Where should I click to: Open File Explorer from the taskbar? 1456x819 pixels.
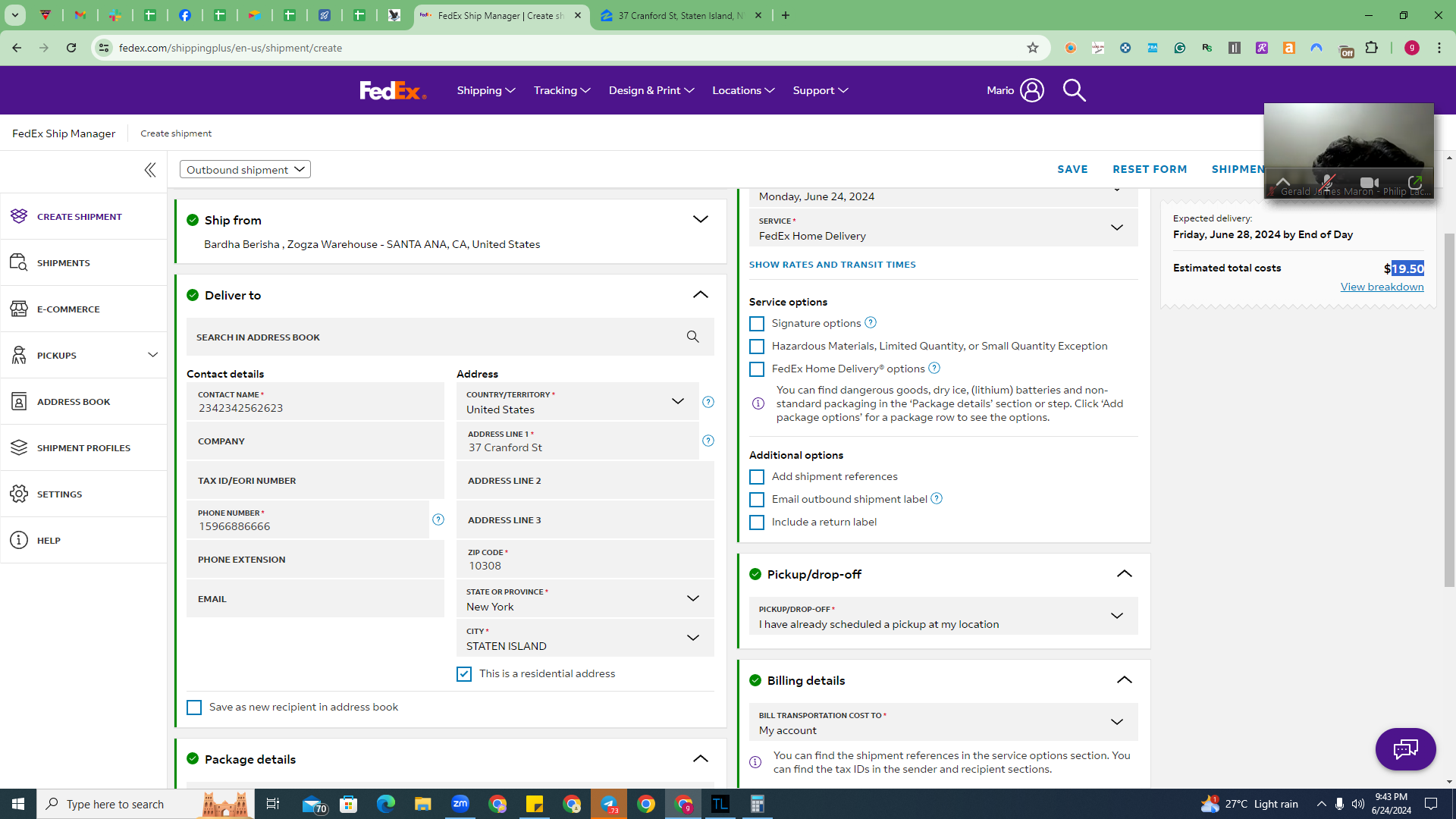pos(422,804)
